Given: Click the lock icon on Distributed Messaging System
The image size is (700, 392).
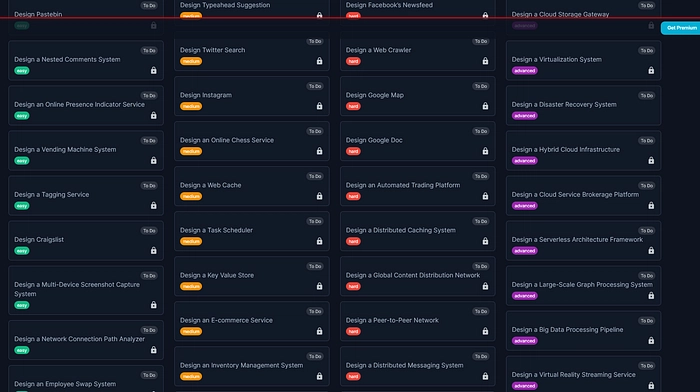Looking at the screenshot, I should pos(485,376).
